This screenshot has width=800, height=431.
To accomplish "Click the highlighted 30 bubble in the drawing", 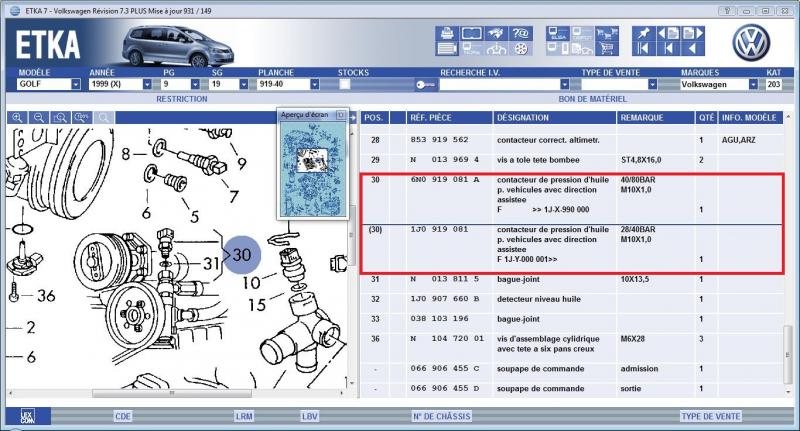I will pyautogui.click(x=242, y=254).
